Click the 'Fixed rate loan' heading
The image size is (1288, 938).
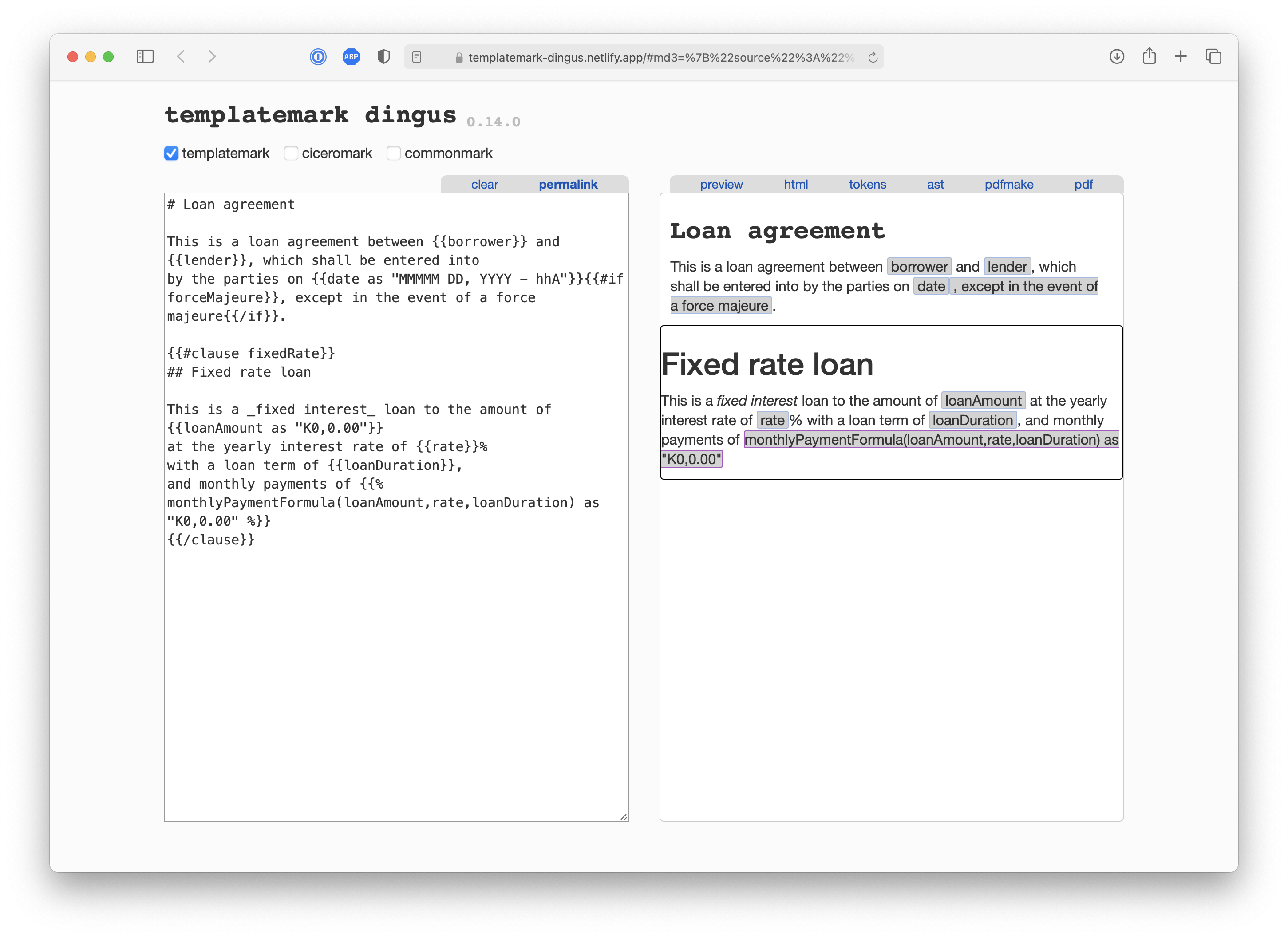coord(766,364)
